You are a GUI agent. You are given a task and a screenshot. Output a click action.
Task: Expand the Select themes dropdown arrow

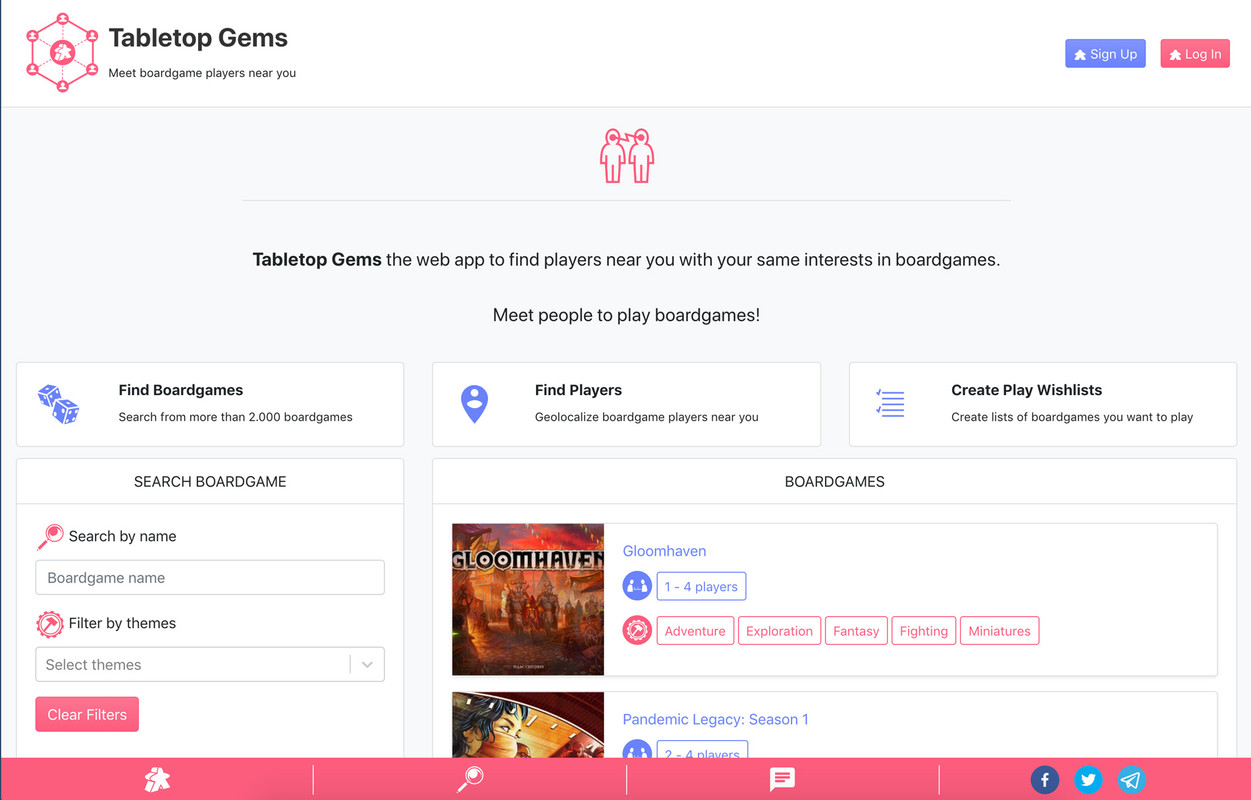tap(367, 664)
